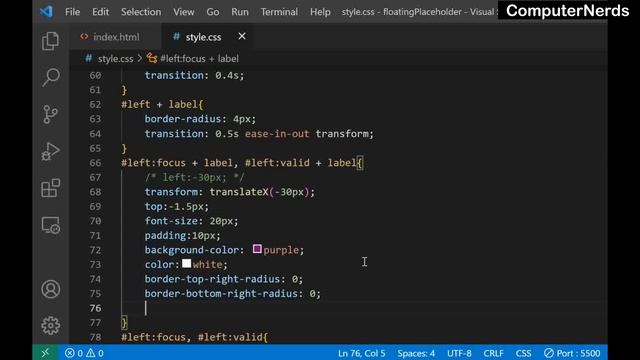
Task: Place cursor on empty line 76
Action: [363, 308]
